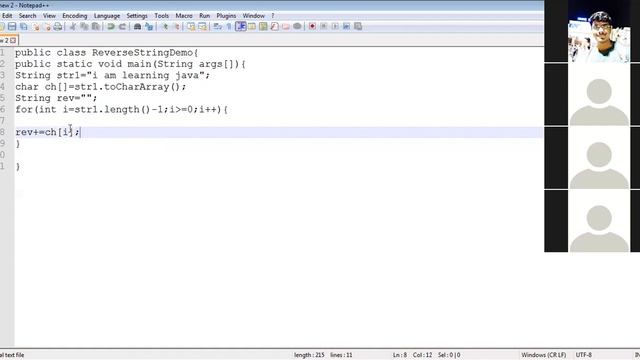640x360 pixels.
Task: Close the new 2 tab with its X
Action: (x=13, y=40)
